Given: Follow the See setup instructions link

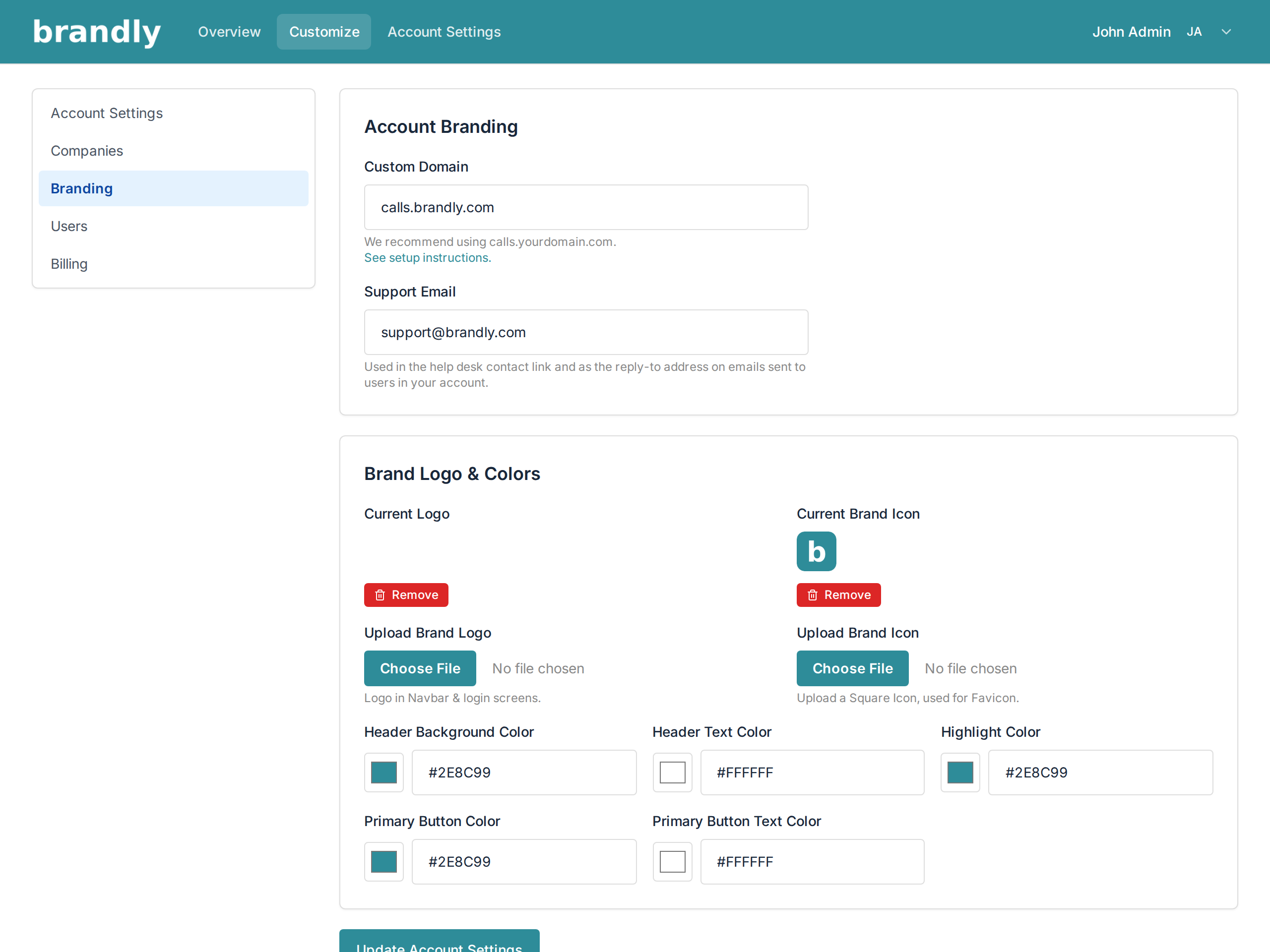Looking at the screenshot, I should pyautogui.click(x=427, y=258).
